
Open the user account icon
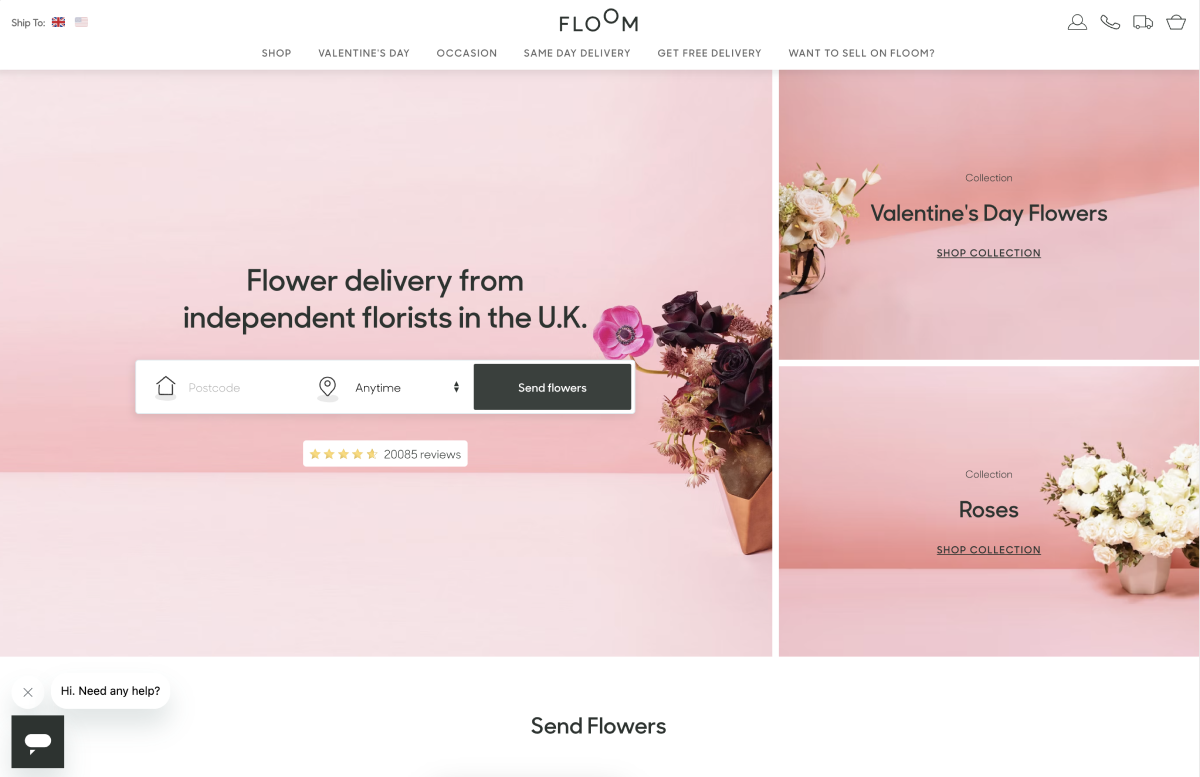pos(1077,22)
